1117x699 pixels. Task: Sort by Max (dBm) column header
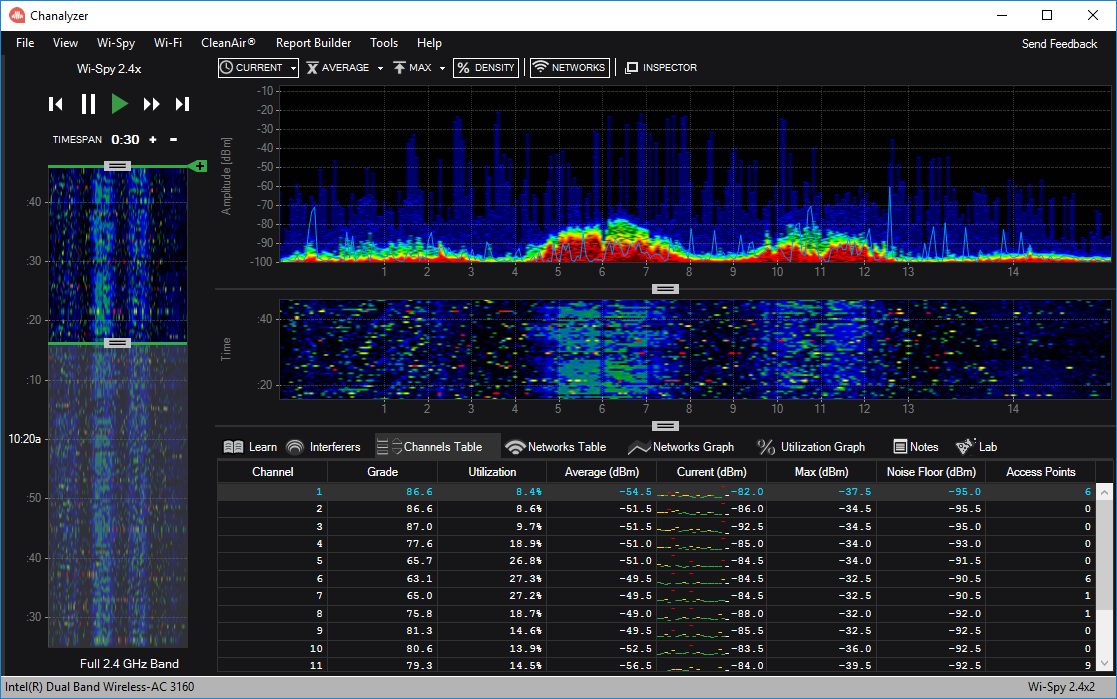click(x=821, y=472)
